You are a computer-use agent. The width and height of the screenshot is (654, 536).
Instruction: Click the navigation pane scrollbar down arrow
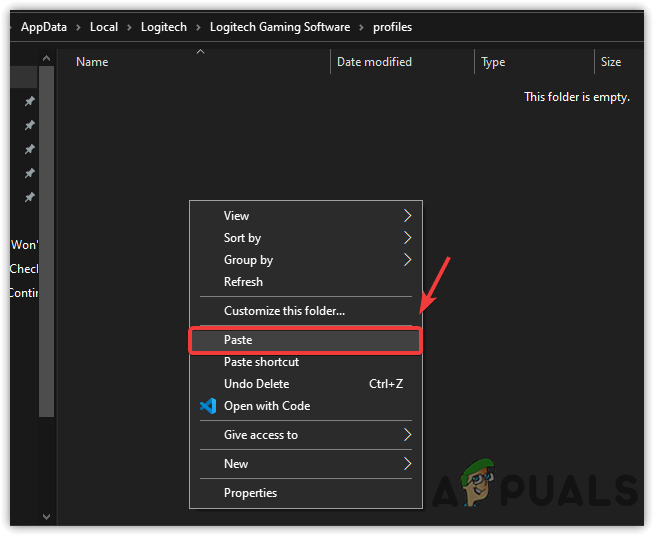tap(46, 517)
